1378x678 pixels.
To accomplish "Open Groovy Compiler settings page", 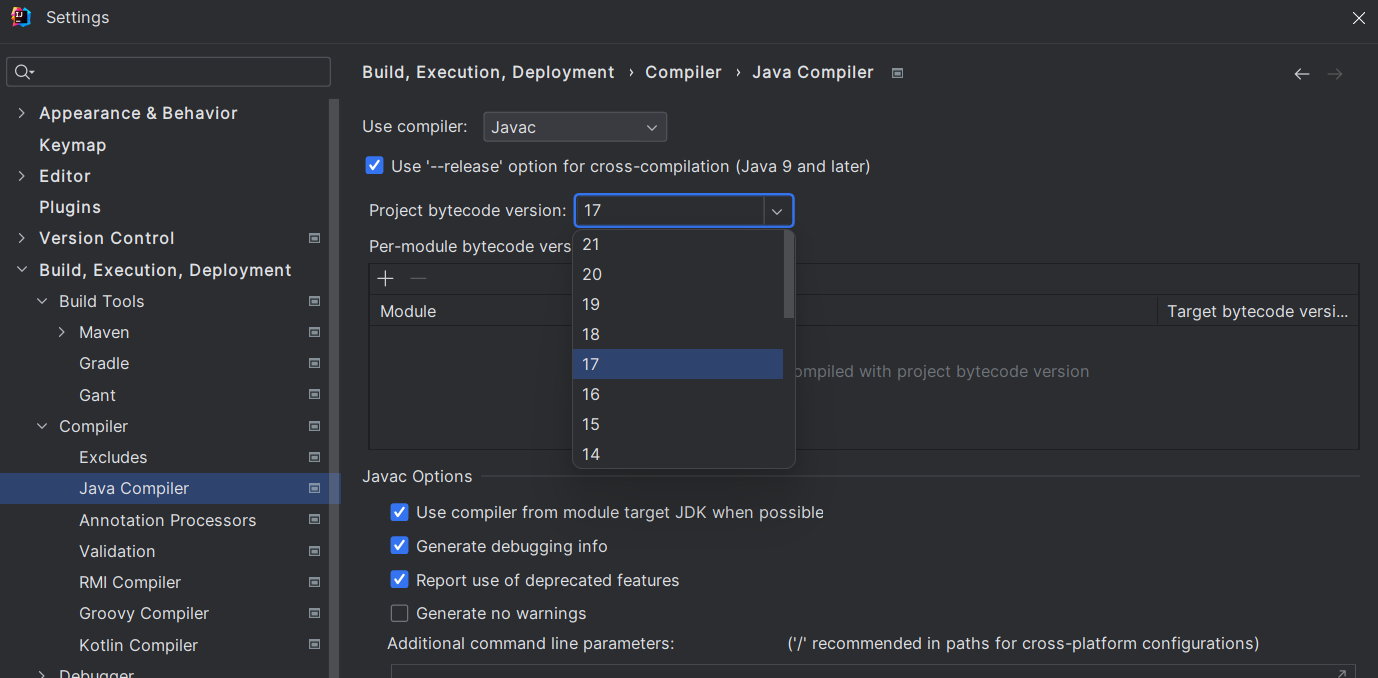I will 144,613.
